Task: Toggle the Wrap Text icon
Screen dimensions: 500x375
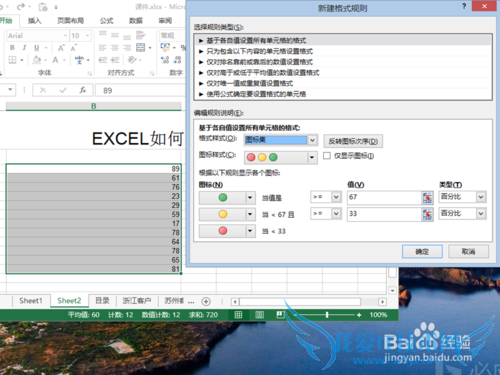Action: pos(140,35)
